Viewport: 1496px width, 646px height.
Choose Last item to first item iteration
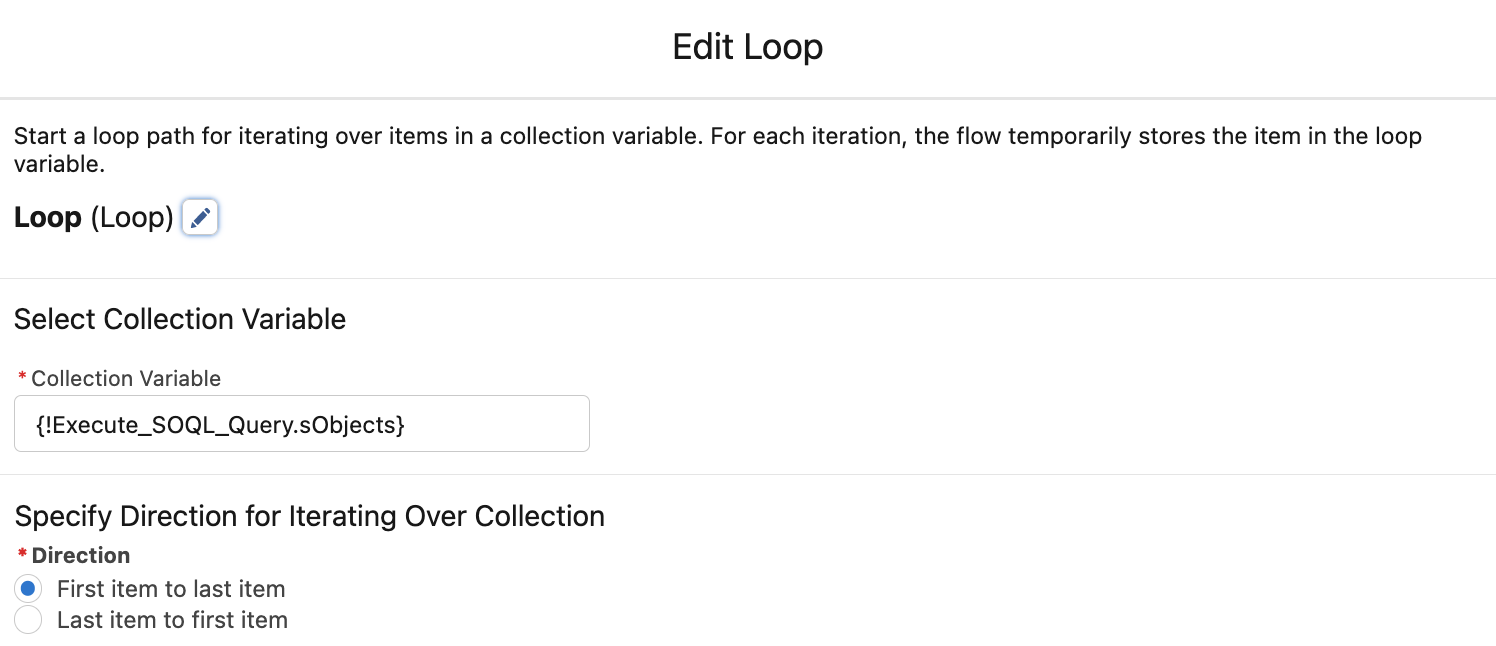28,620
